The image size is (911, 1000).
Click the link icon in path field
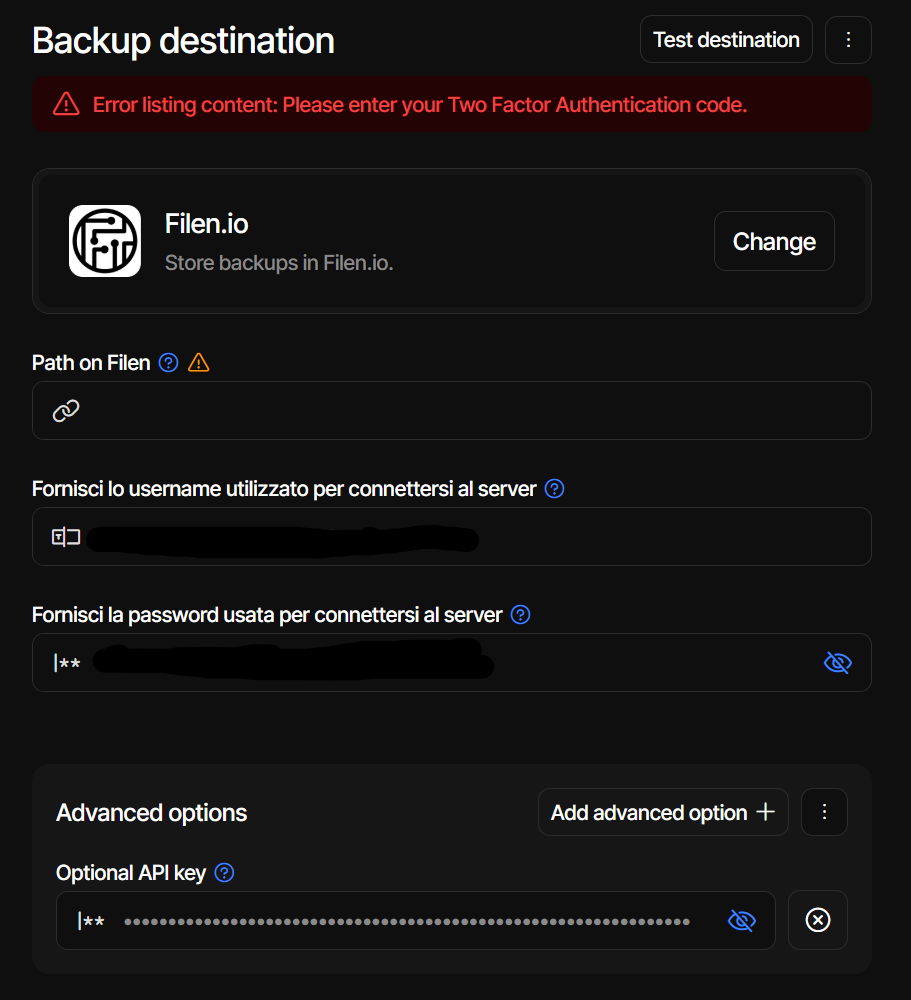click(66, 411)
